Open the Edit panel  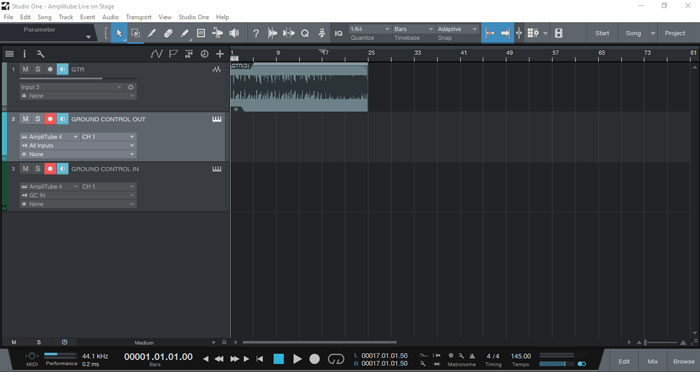[x=624, y=361]
